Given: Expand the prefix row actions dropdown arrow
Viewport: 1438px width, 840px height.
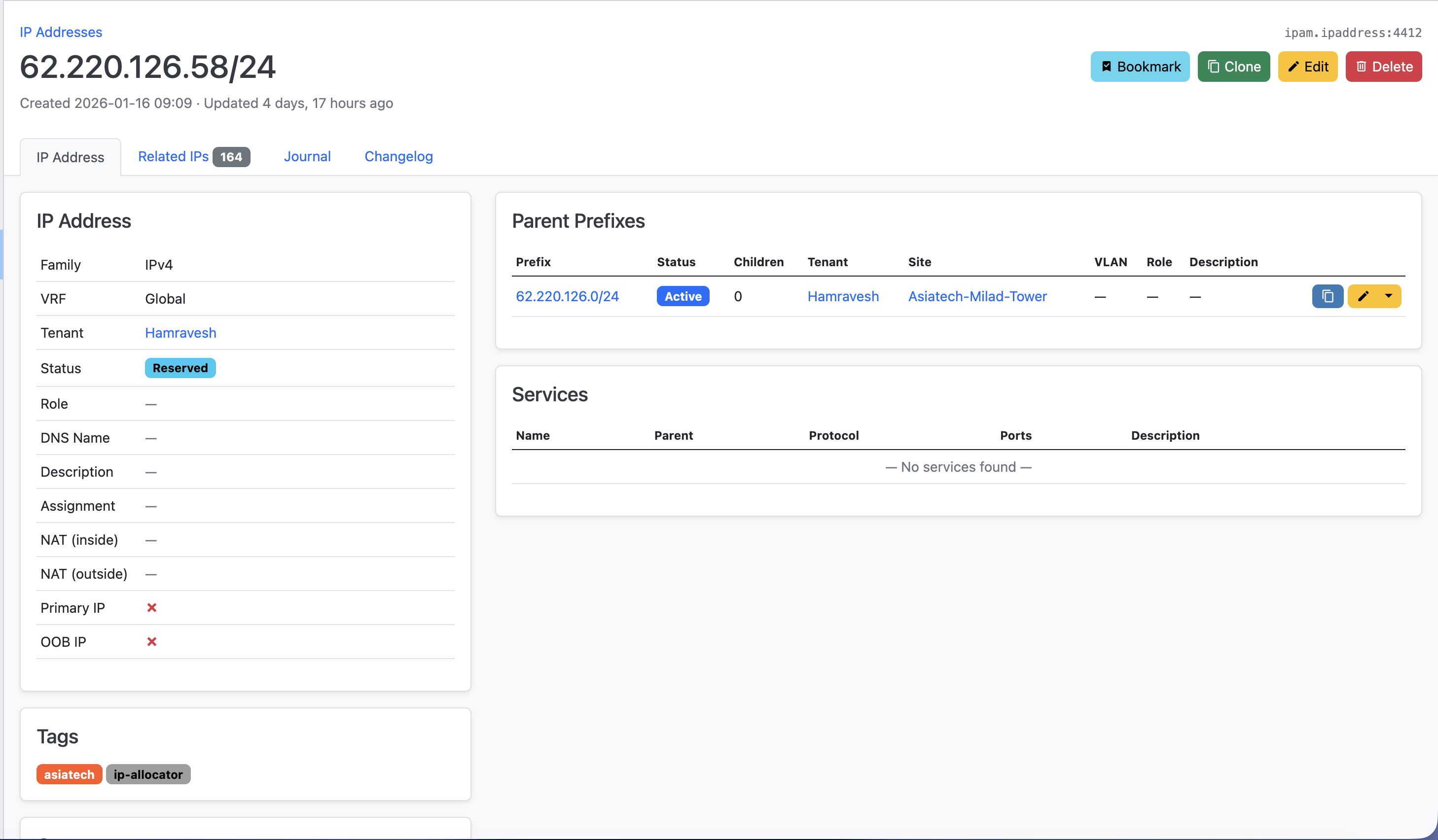Looking at the screenshot, I should click(x=1389, y=297).
